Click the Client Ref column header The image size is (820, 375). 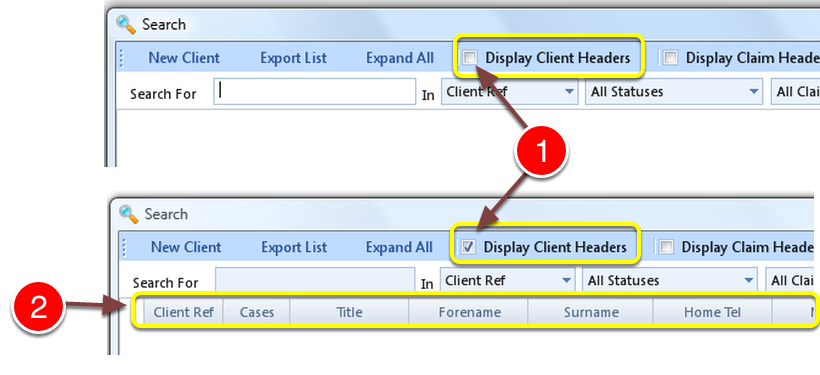pos(183,312)
